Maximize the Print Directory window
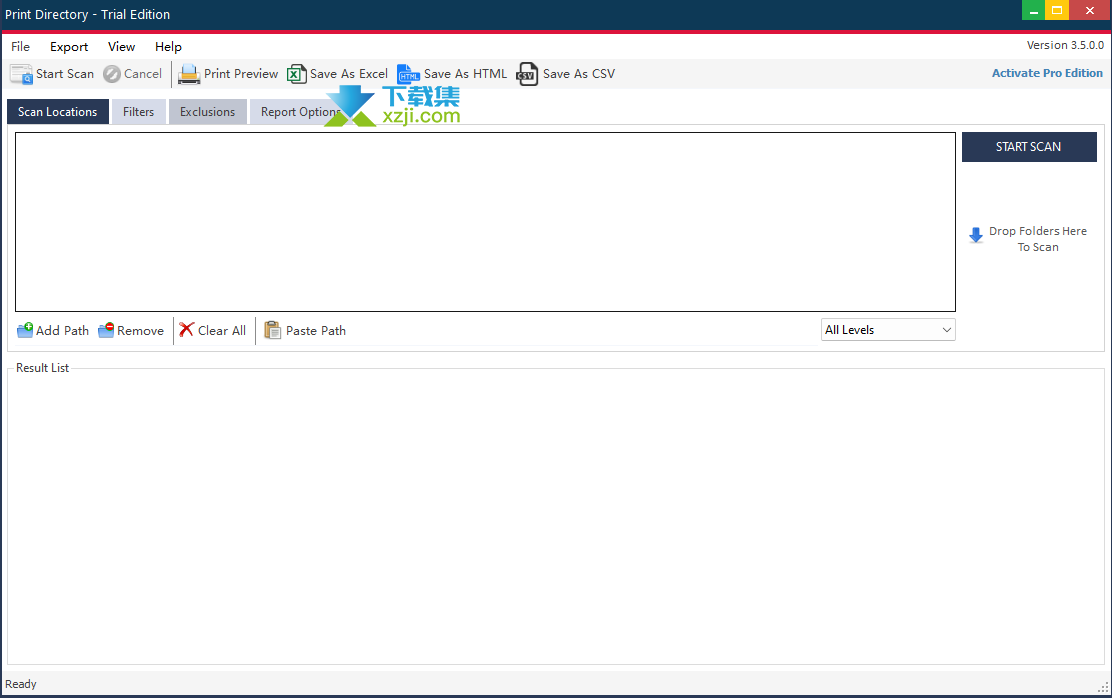1112x698 pixels. click(1057, 11)
